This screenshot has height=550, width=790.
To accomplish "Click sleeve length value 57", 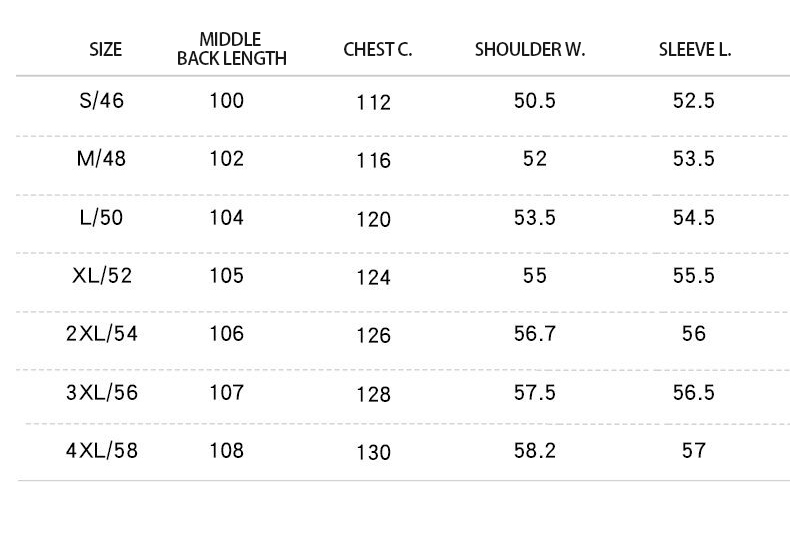I will click(694, 450).
